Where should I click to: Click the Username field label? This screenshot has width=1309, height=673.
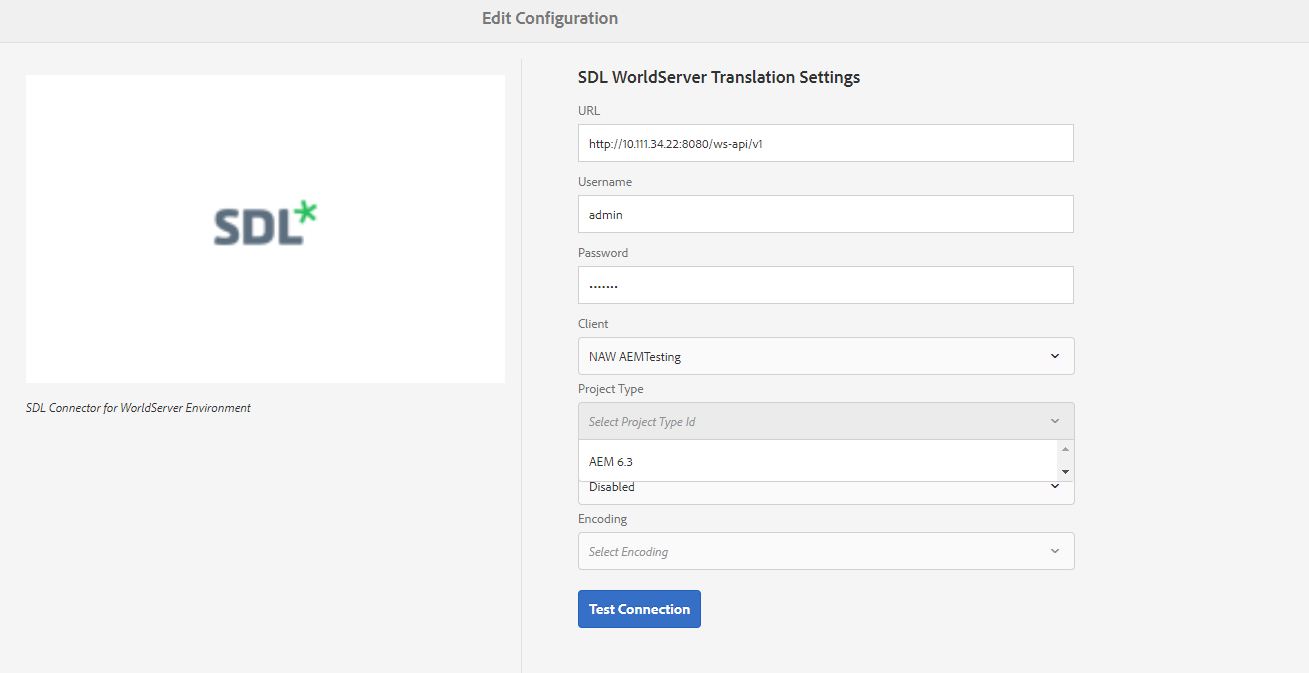click(x=605, y=182)
